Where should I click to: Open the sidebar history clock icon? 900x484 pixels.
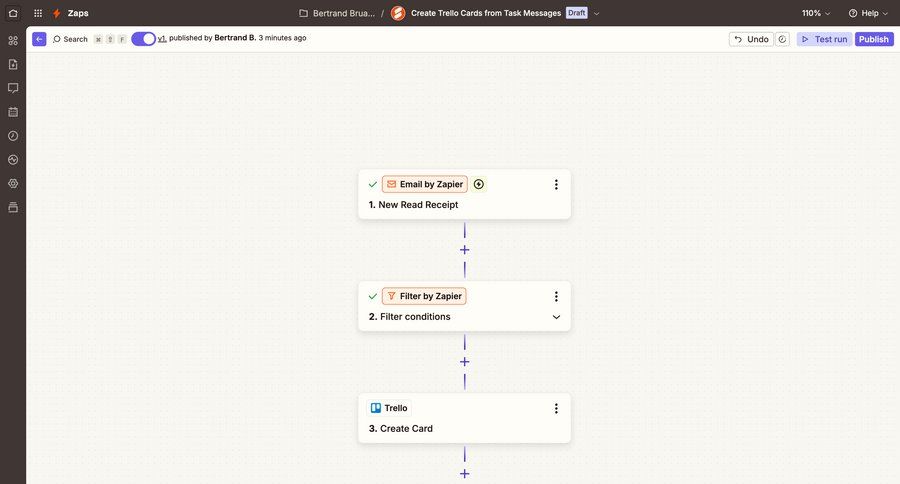point(13,135)
